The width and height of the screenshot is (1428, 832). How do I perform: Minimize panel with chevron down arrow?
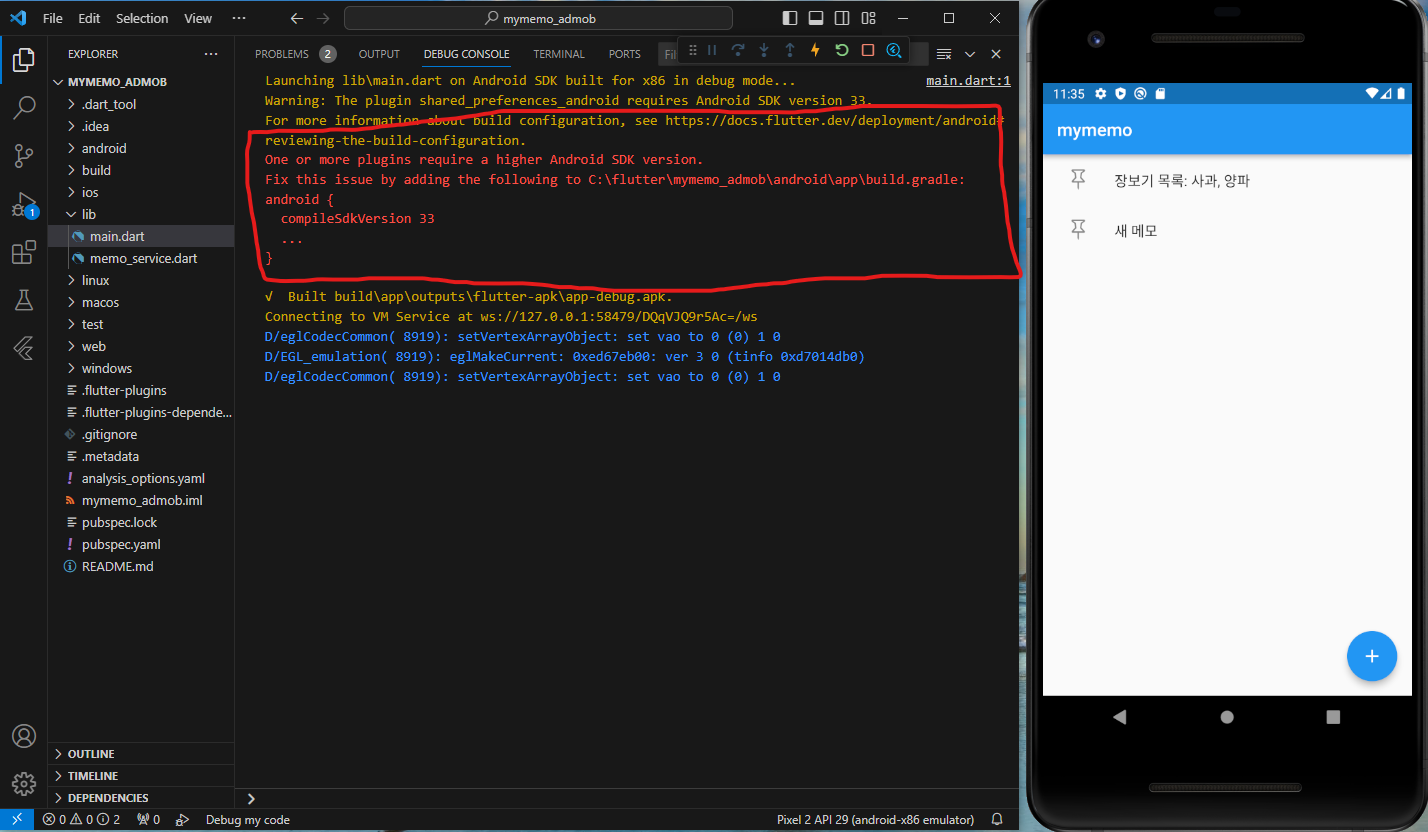[969, 54]
